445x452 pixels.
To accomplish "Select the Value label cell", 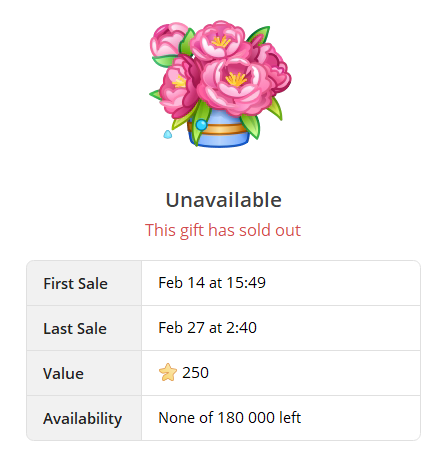I will tap(84, 373).
